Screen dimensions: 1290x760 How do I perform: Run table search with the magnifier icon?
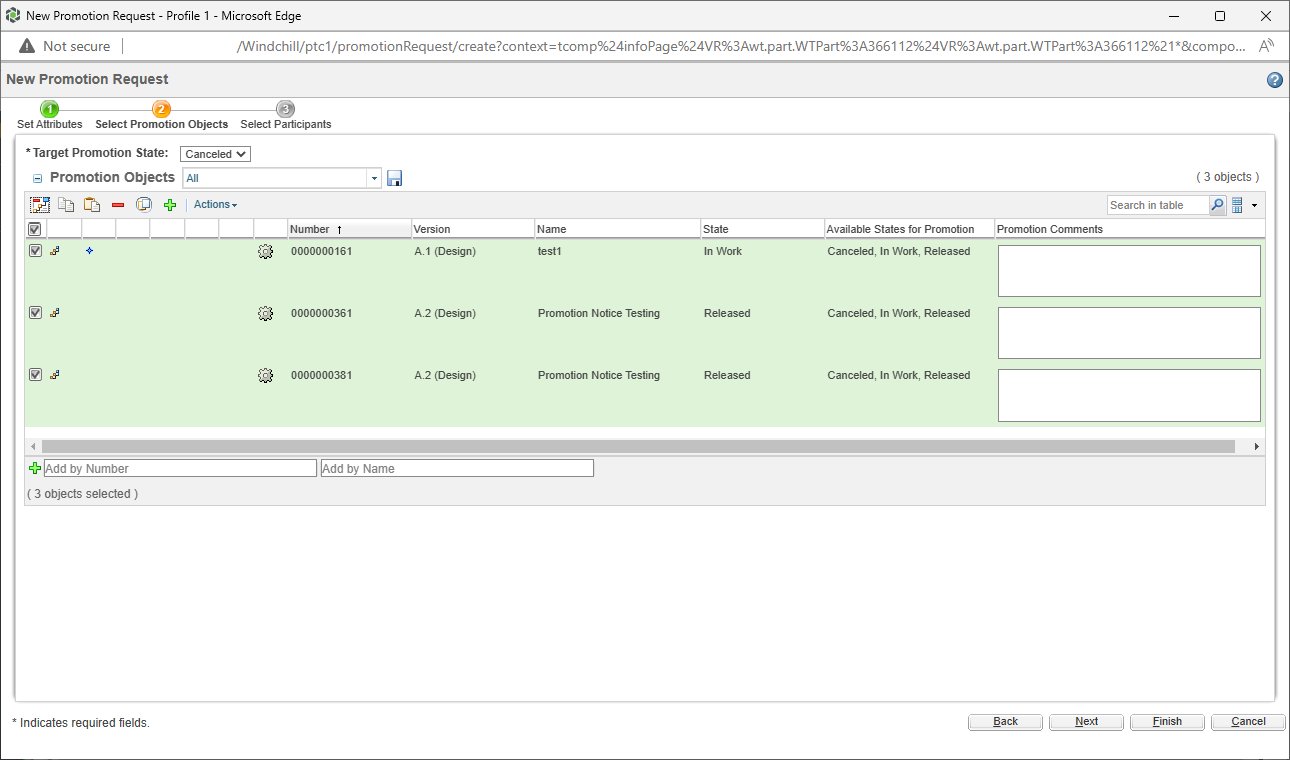point(1218,205)
